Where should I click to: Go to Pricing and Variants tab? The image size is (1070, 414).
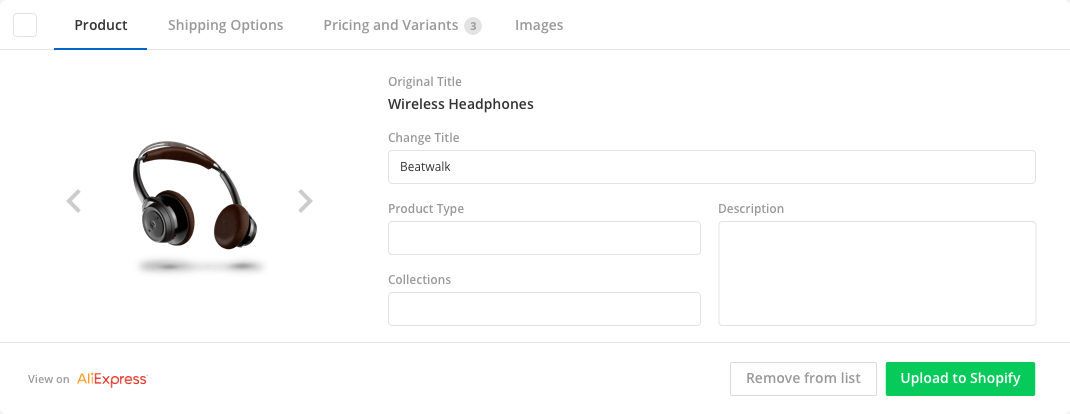coord(390,25)
